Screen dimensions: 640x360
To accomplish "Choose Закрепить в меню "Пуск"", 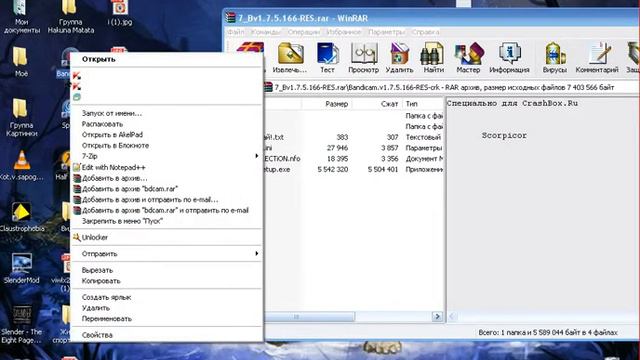I will click(167, 221).
